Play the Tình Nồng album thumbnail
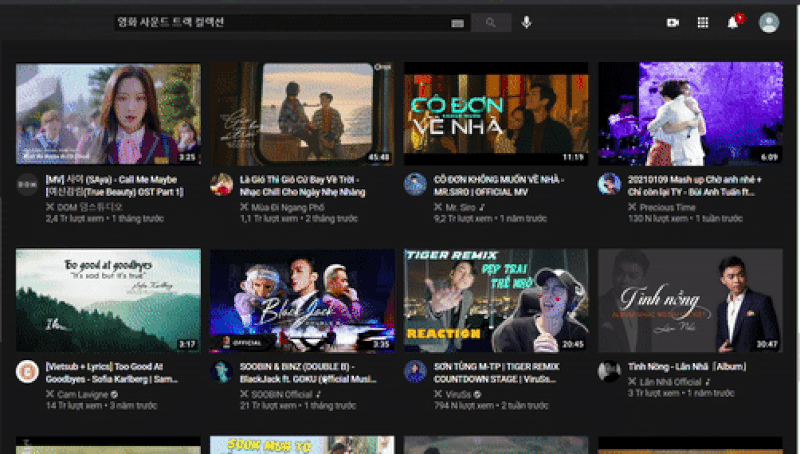Screen dimensions: 800x454 [690, 300]
